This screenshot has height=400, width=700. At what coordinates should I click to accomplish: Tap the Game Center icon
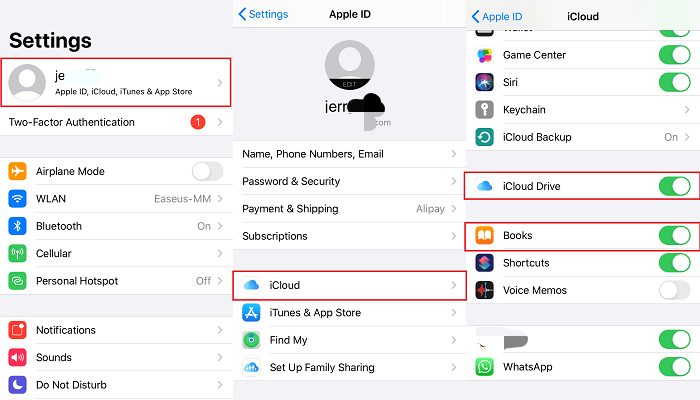(x=485, y=53)
